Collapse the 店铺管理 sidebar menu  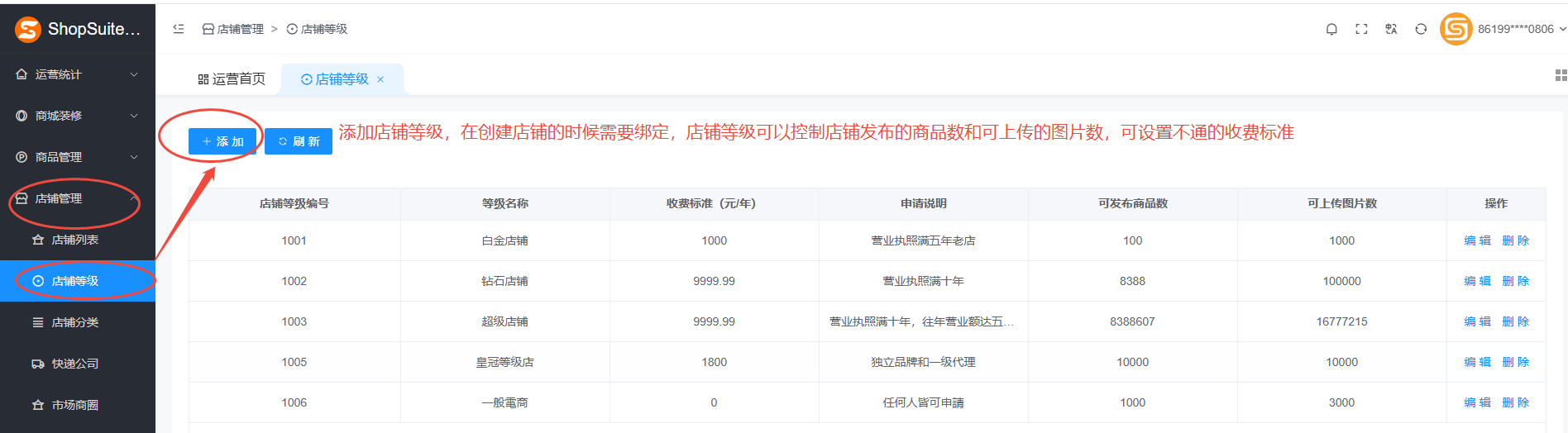(78, 198)
